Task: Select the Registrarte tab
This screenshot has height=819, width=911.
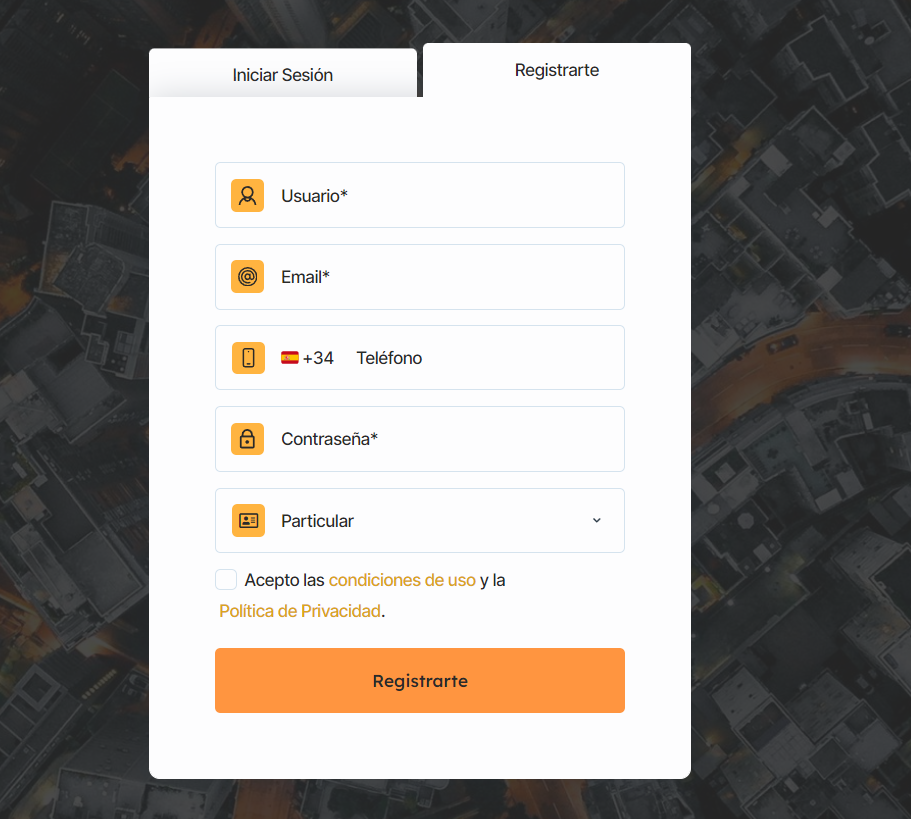Action: tap(557, 70)
